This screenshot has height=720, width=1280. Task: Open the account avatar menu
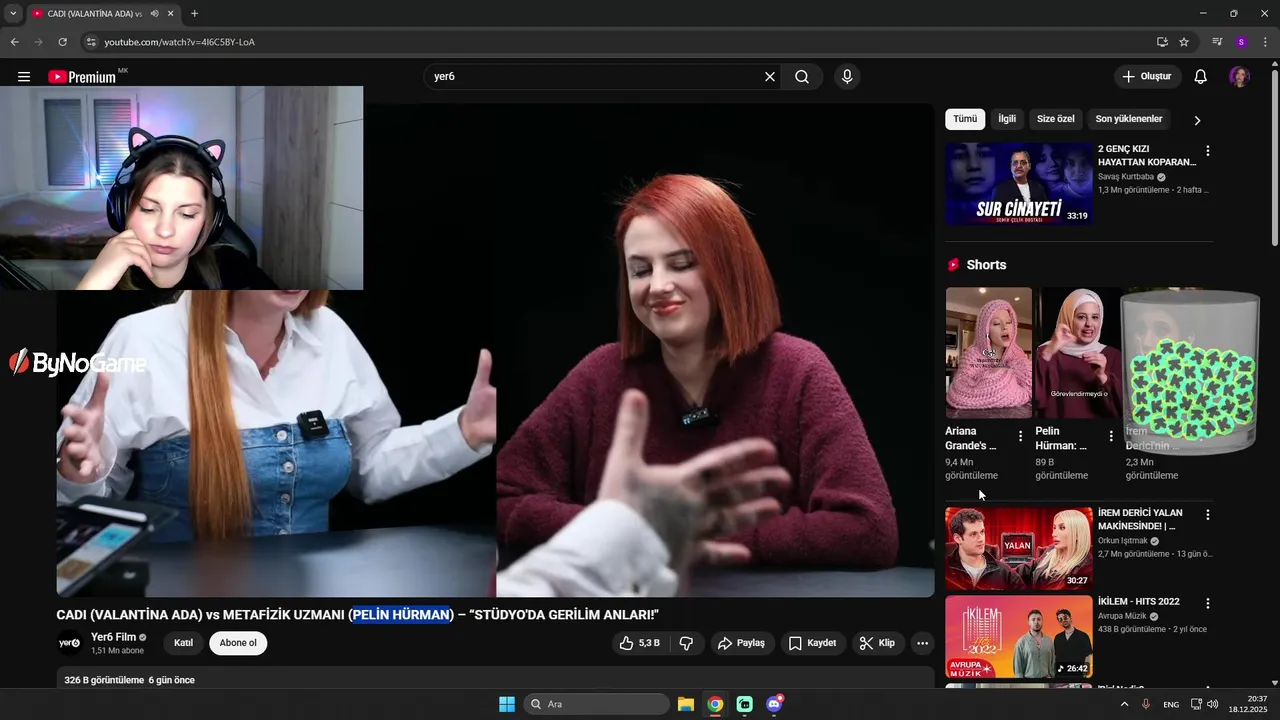1239,77
